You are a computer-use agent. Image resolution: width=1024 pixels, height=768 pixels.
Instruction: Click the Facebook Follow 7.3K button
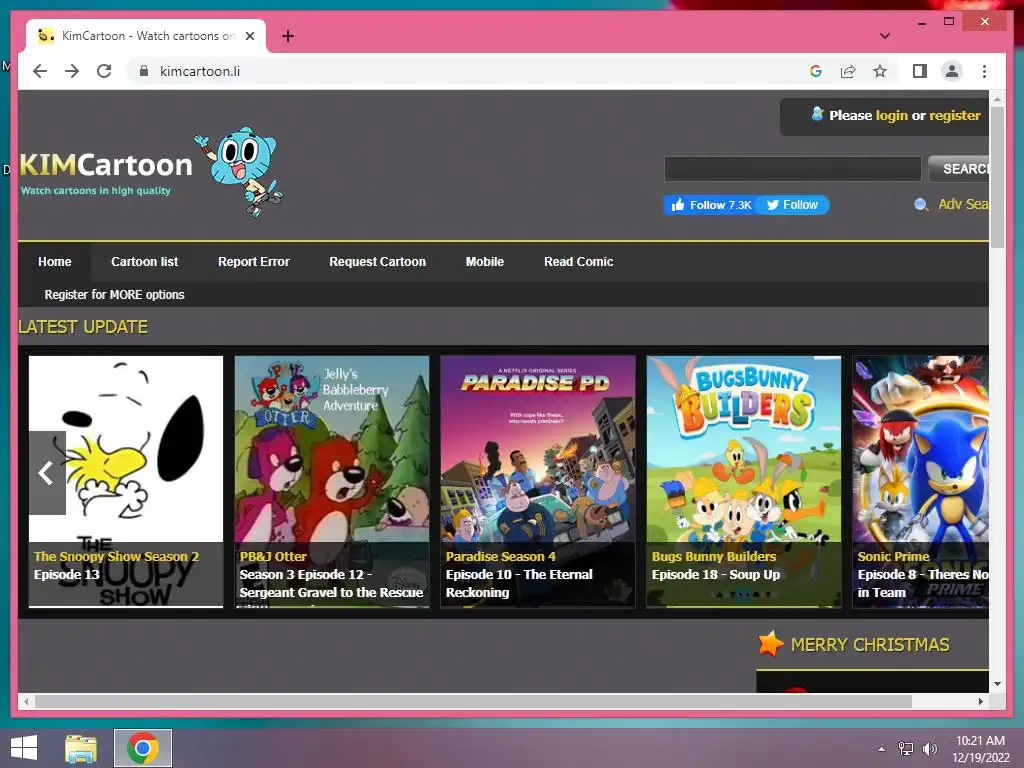(710, 205)
